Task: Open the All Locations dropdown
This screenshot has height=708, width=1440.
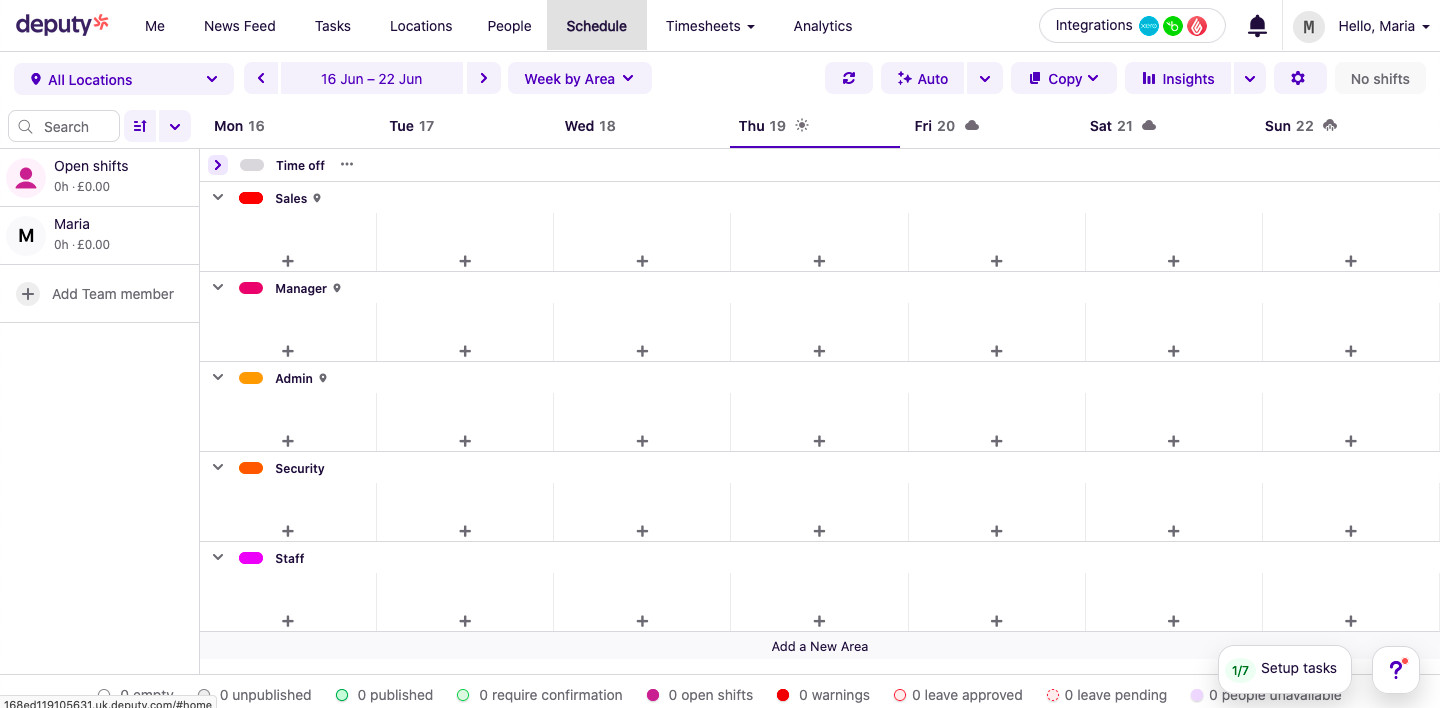Action: 124,79
